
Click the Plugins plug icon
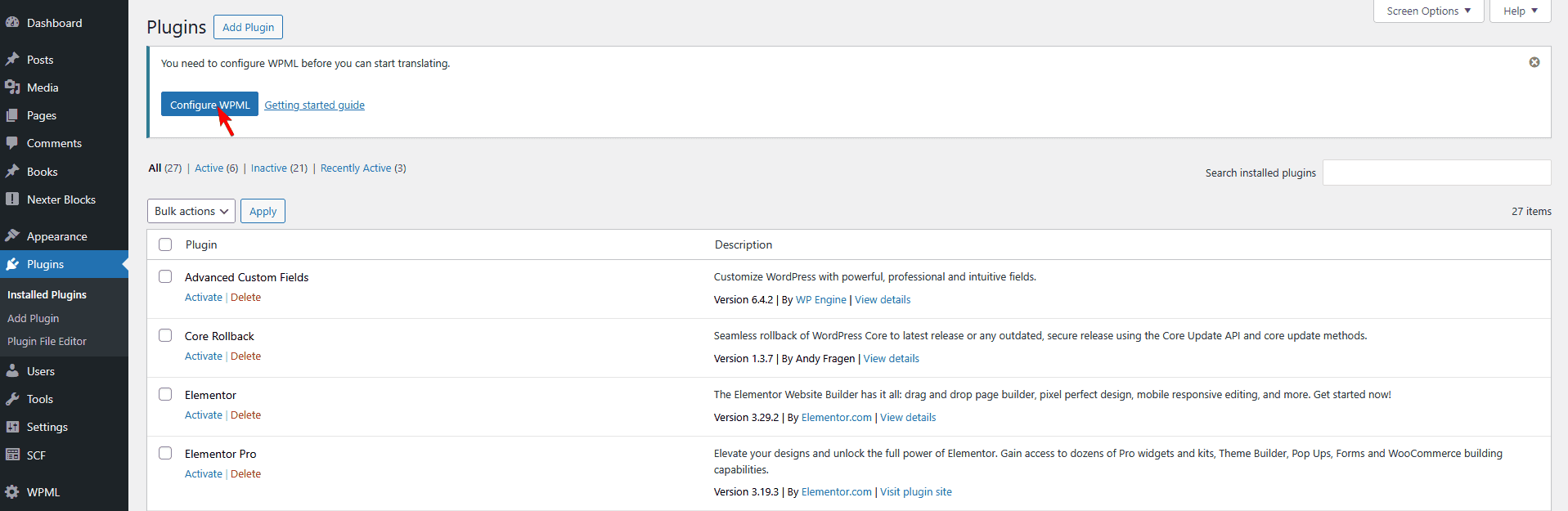click(x=12, y=264)
